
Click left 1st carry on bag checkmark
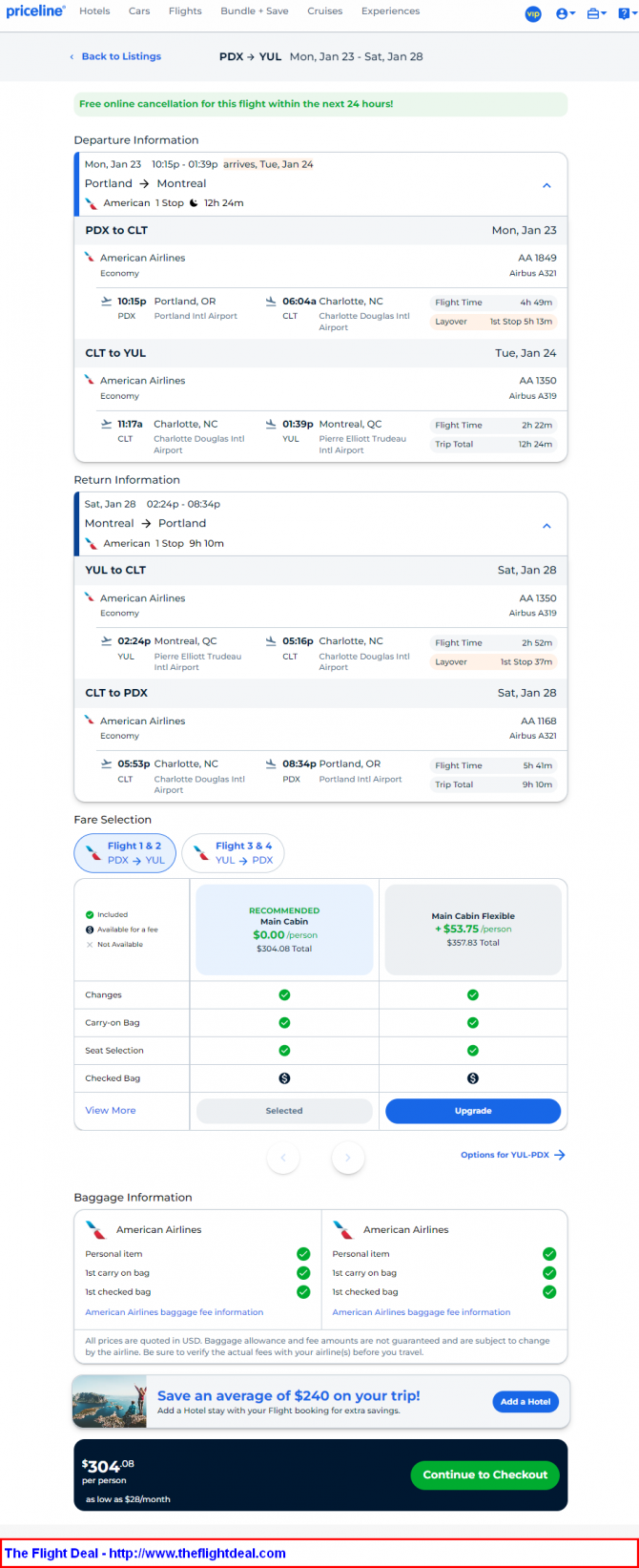303,1273
